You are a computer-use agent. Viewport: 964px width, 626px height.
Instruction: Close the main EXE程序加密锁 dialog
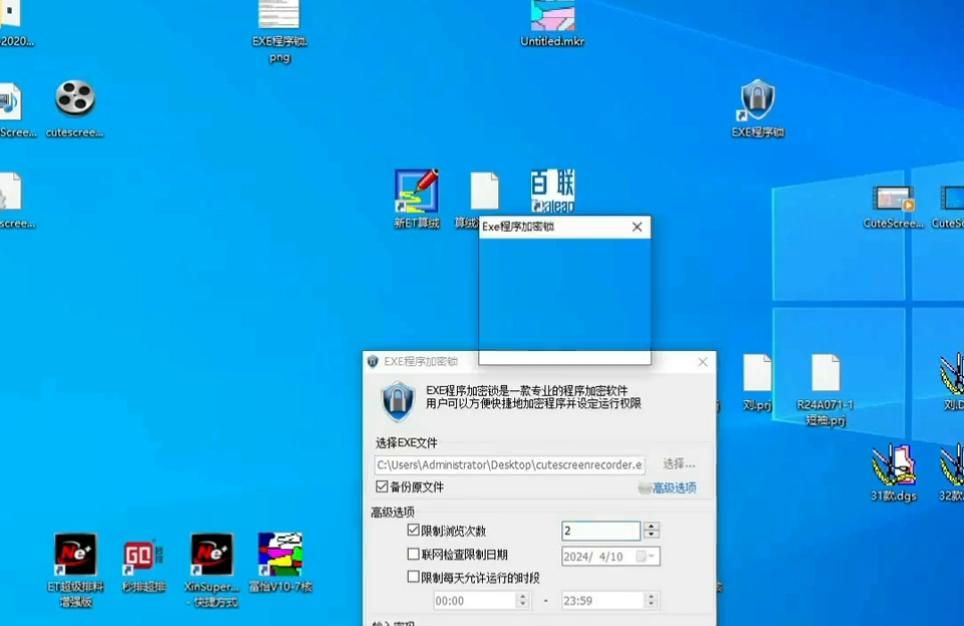703,362
